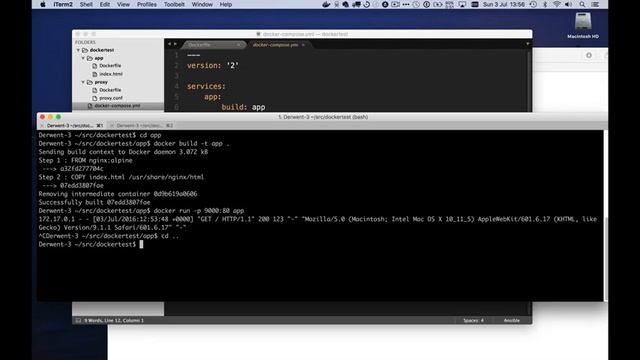Open Dockerfile under proxy folder

[110, 90]
